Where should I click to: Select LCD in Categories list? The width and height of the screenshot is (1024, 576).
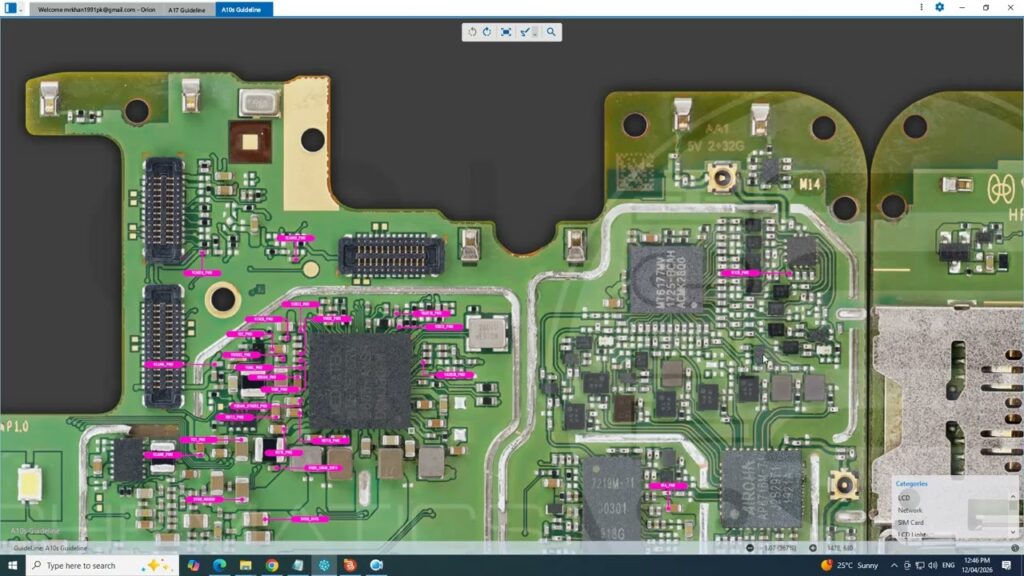pos(904,497)
